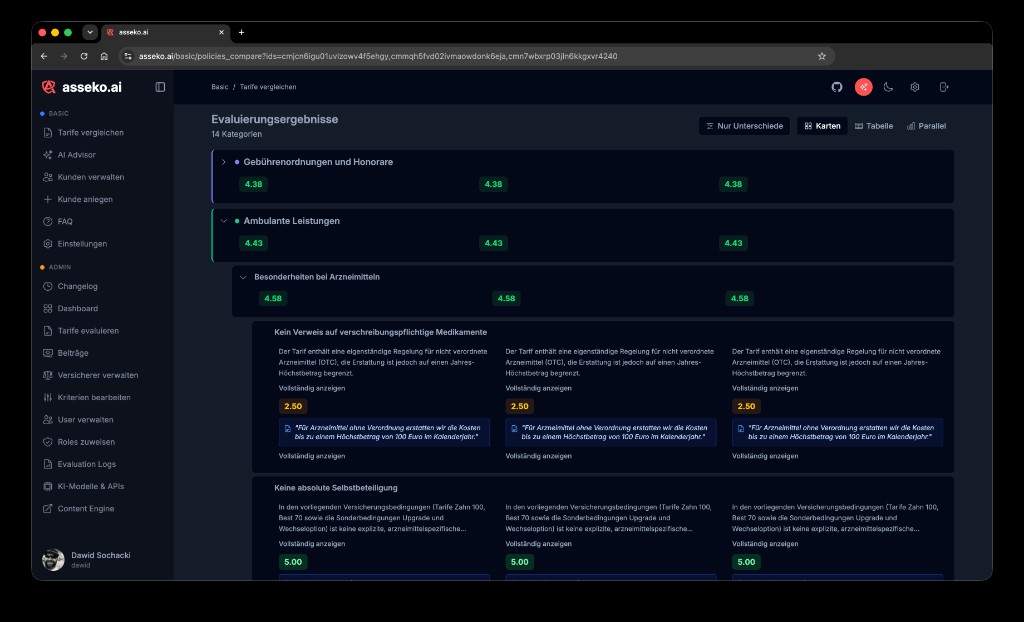Switch to Tabelle view
The width and height of the screenshot is (1024, 622).
[874, 126]
